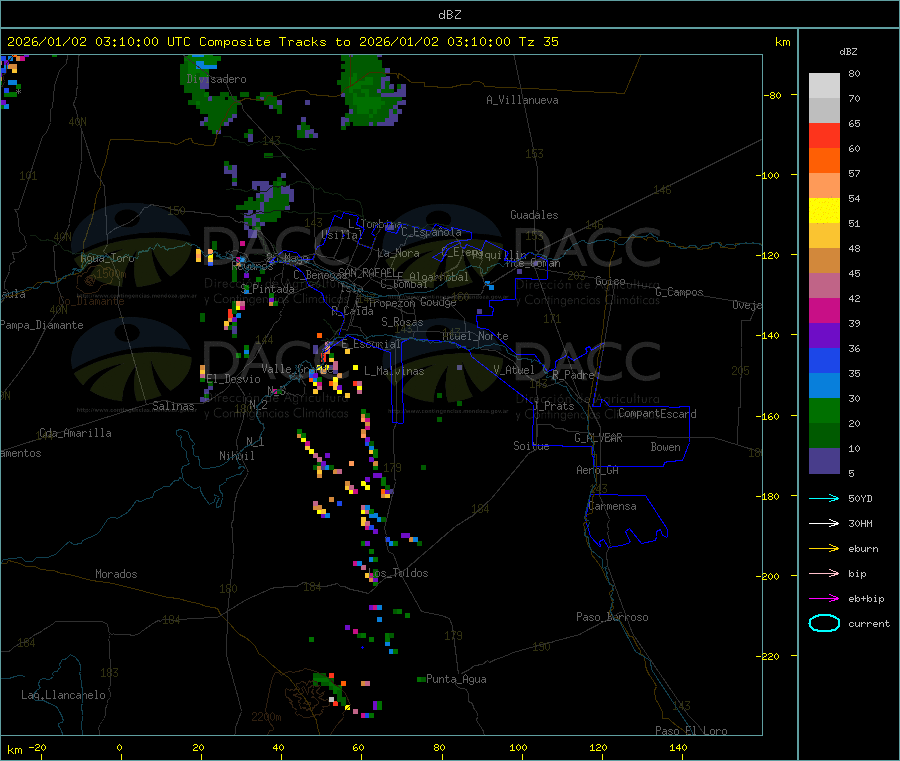
Task: Click the 'La_Nora' map label
Action: click(398, 253)
